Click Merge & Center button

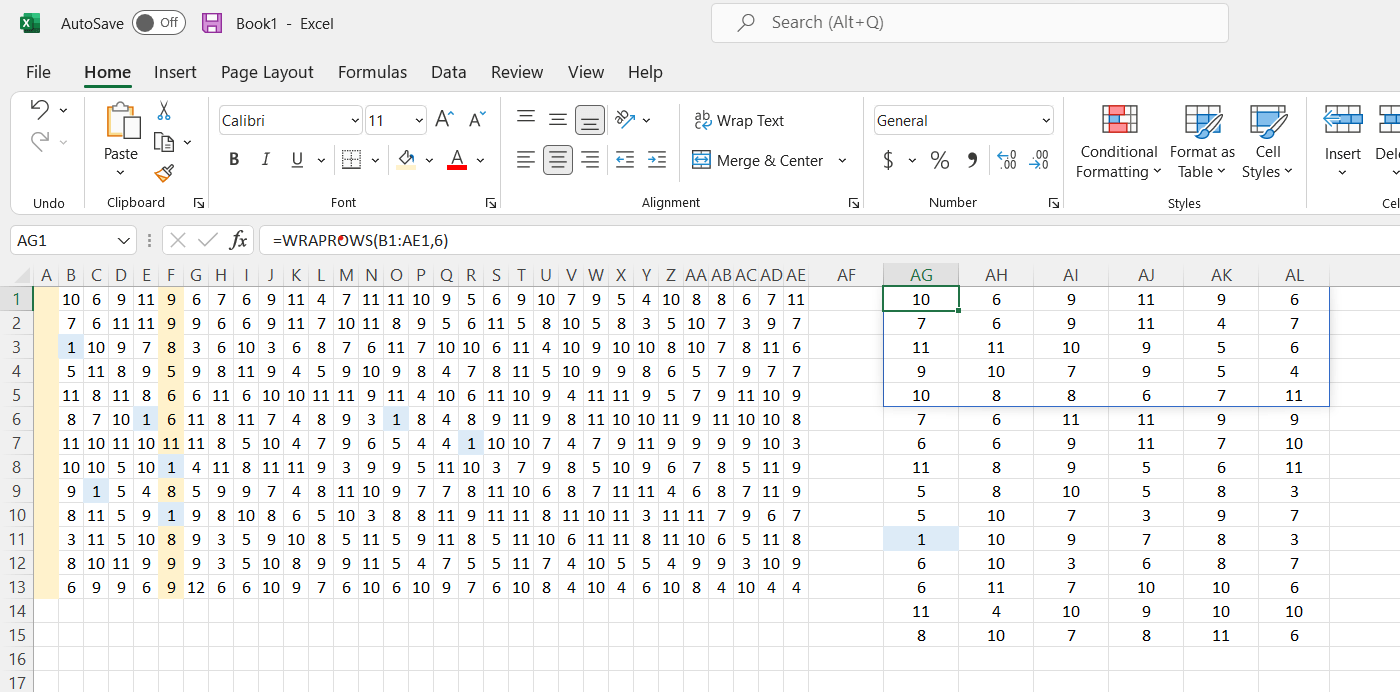(x=757, y=160)
